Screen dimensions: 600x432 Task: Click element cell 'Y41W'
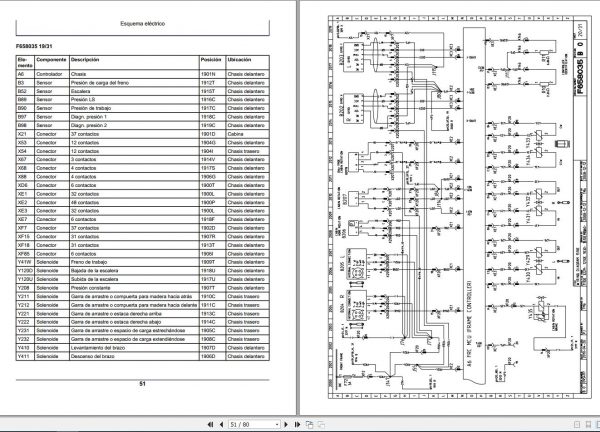[25, 262]
